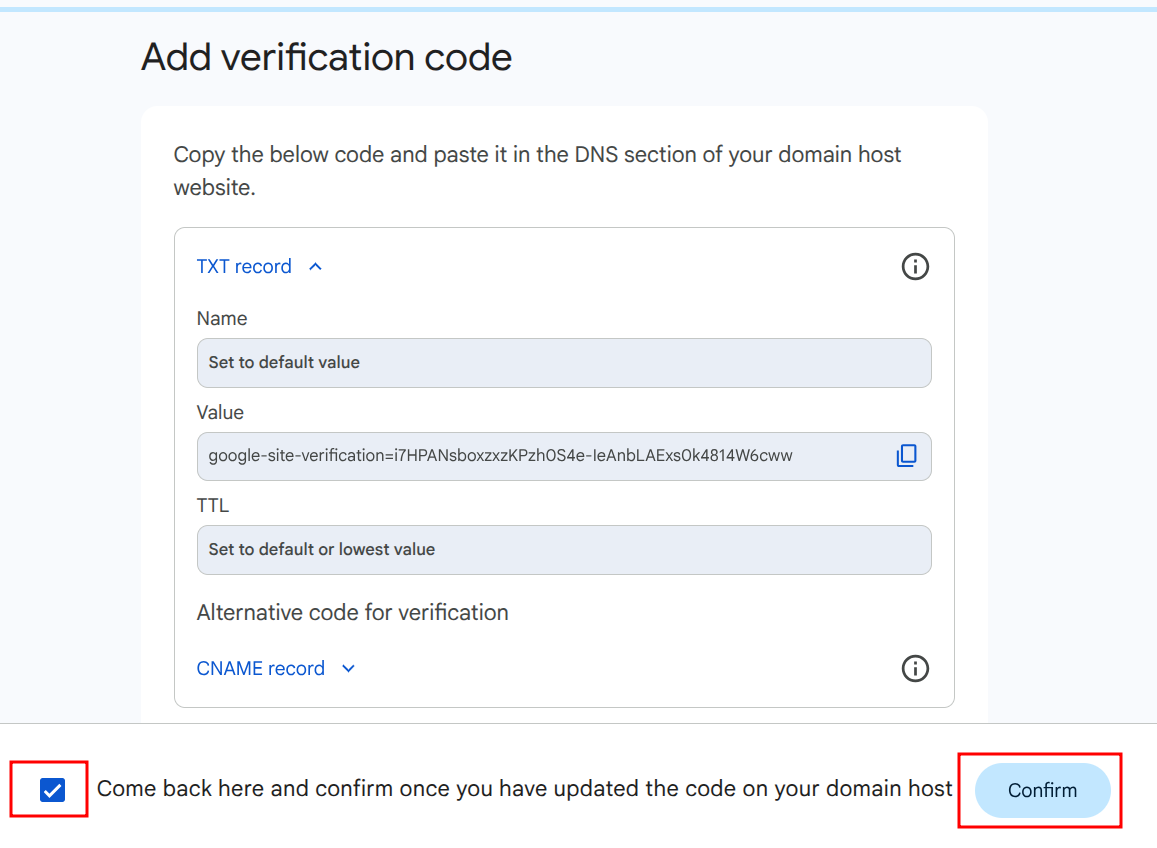The height and width of the screenshot is (848, 1157).
Task: Click the Name field 'Set to default value'
Action: (x=564, y=362)
